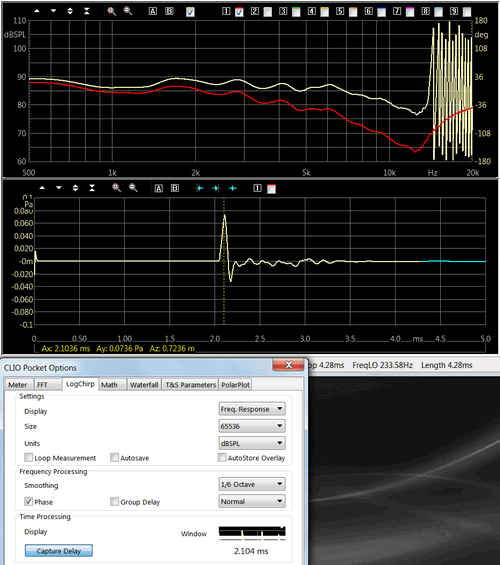Click the Capture Delay button

(x=59, y=551)
